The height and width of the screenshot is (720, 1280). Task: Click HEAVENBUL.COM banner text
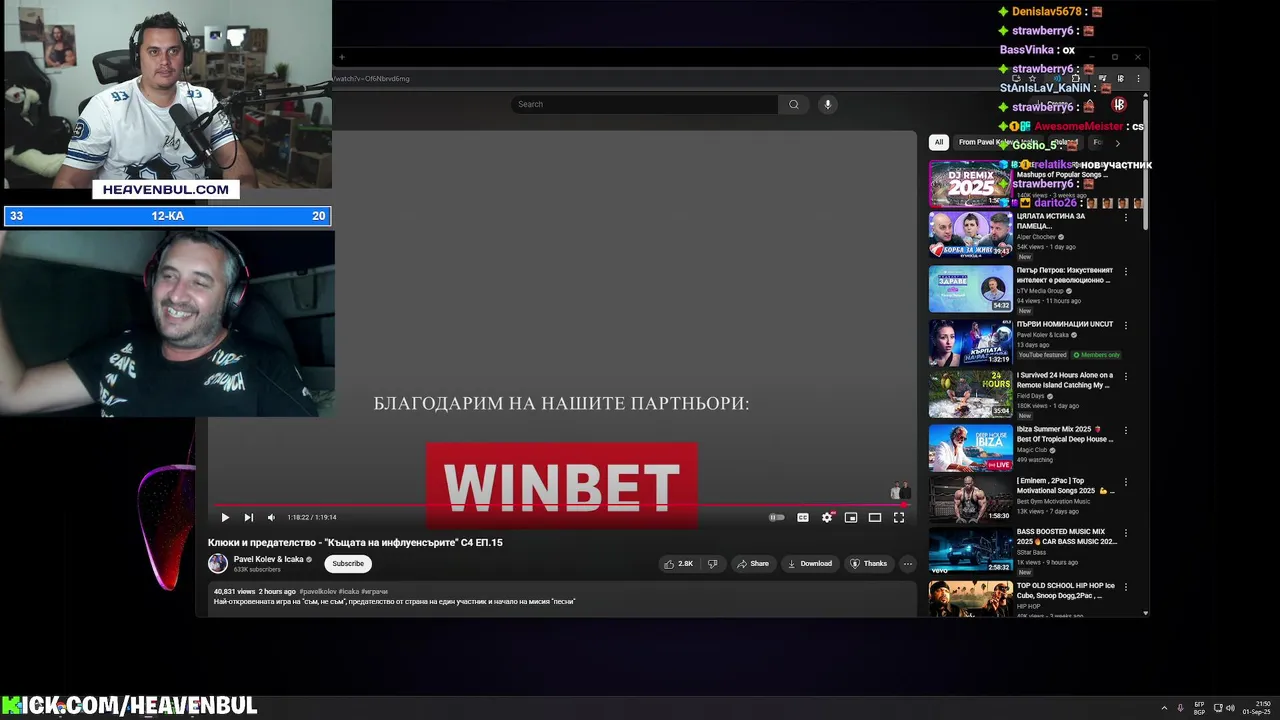point(166,189)
